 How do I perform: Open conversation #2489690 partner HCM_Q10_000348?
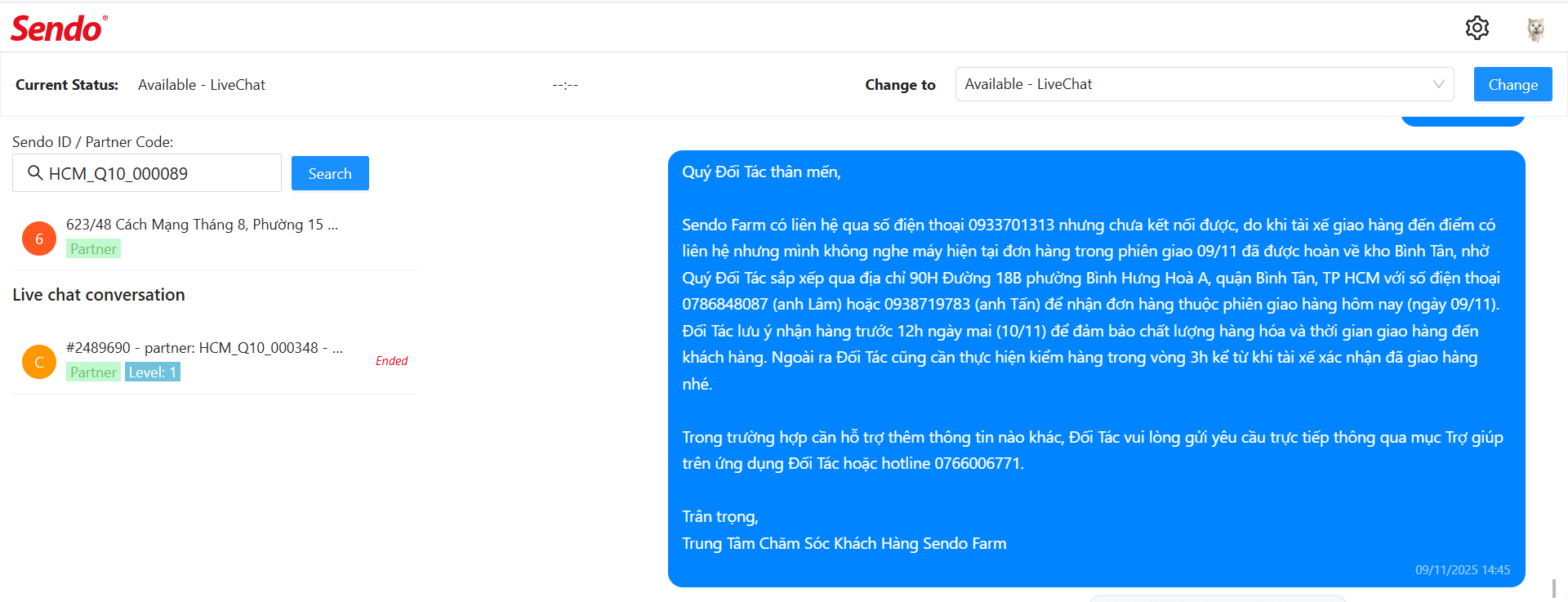(215, 360)
